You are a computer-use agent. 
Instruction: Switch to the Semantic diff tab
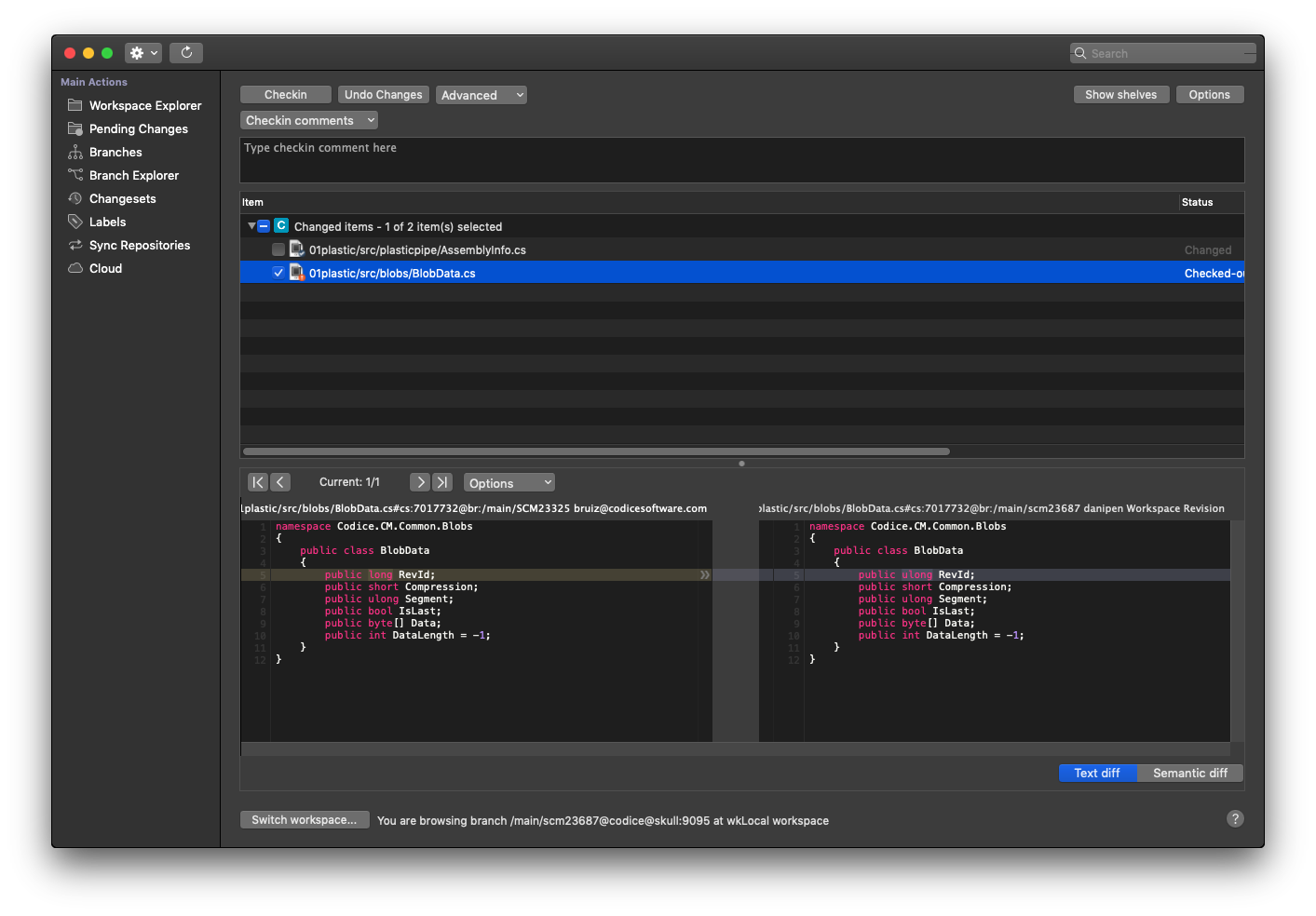click(1189, 773)
